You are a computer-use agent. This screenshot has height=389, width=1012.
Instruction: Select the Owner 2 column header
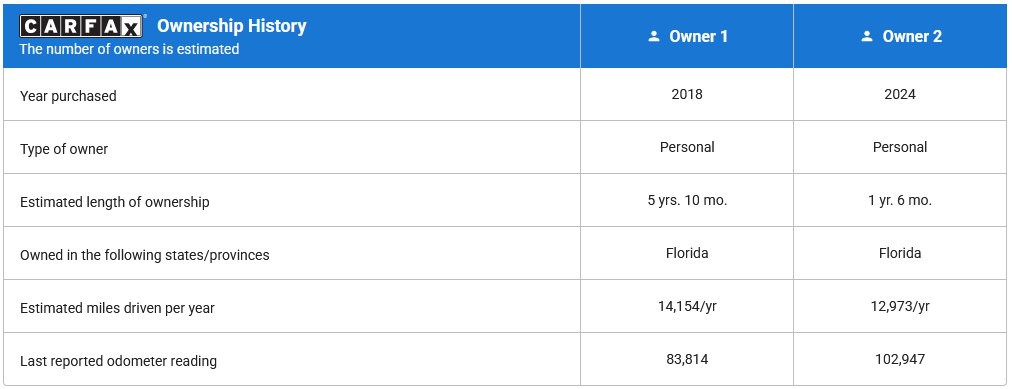click(900, 36)
